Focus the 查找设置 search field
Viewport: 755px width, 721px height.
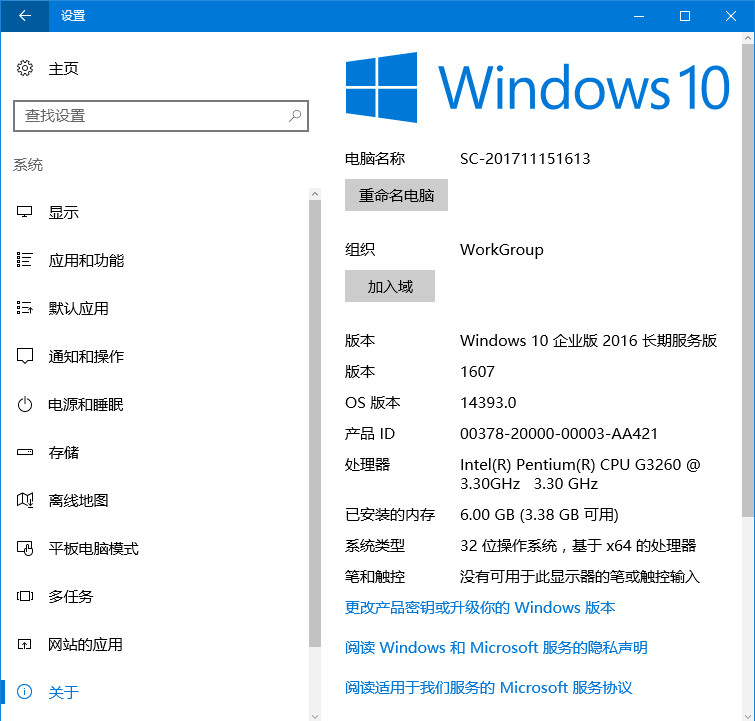pyautogui.click(x=161, y=116)
